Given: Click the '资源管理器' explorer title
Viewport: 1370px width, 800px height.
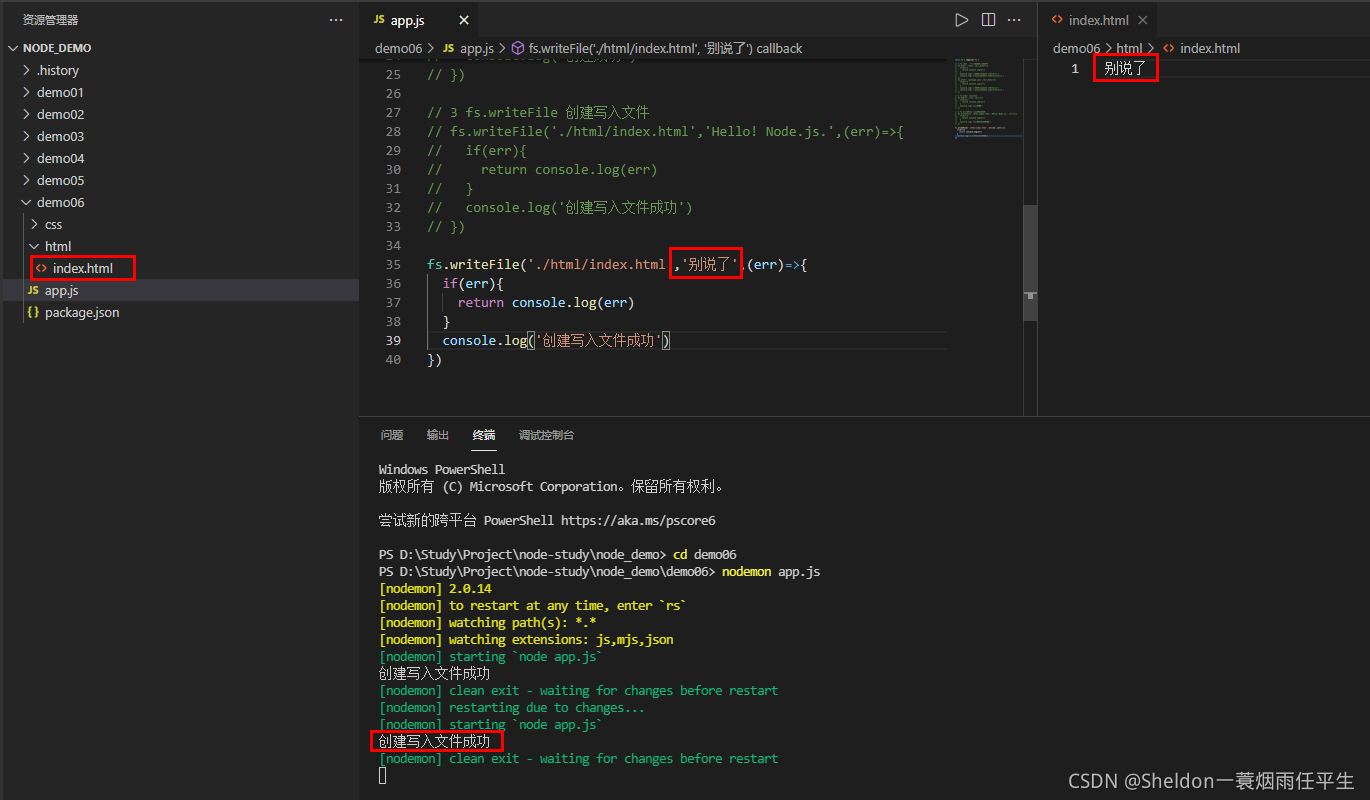Looking at the screenshot, I should coord(50,20).
